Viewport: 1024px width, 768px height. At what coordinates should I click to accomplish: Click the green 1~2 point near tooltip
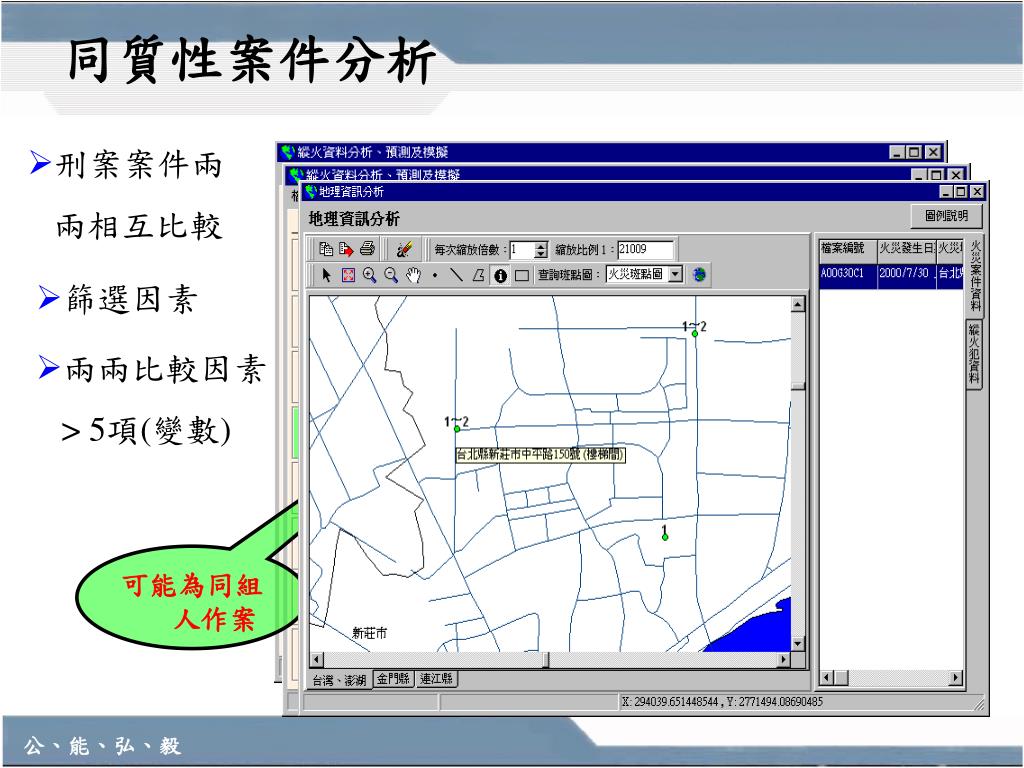[457, 429]
